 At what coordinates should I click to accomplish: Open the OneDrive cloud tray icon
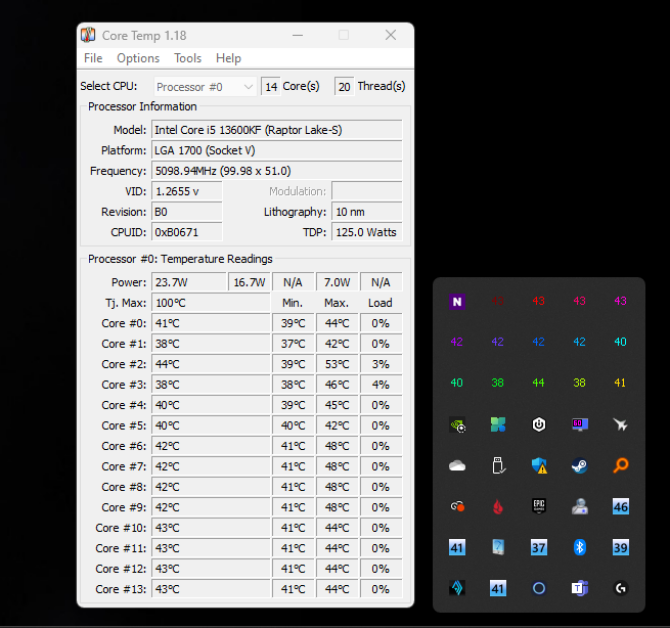[457, 465]
